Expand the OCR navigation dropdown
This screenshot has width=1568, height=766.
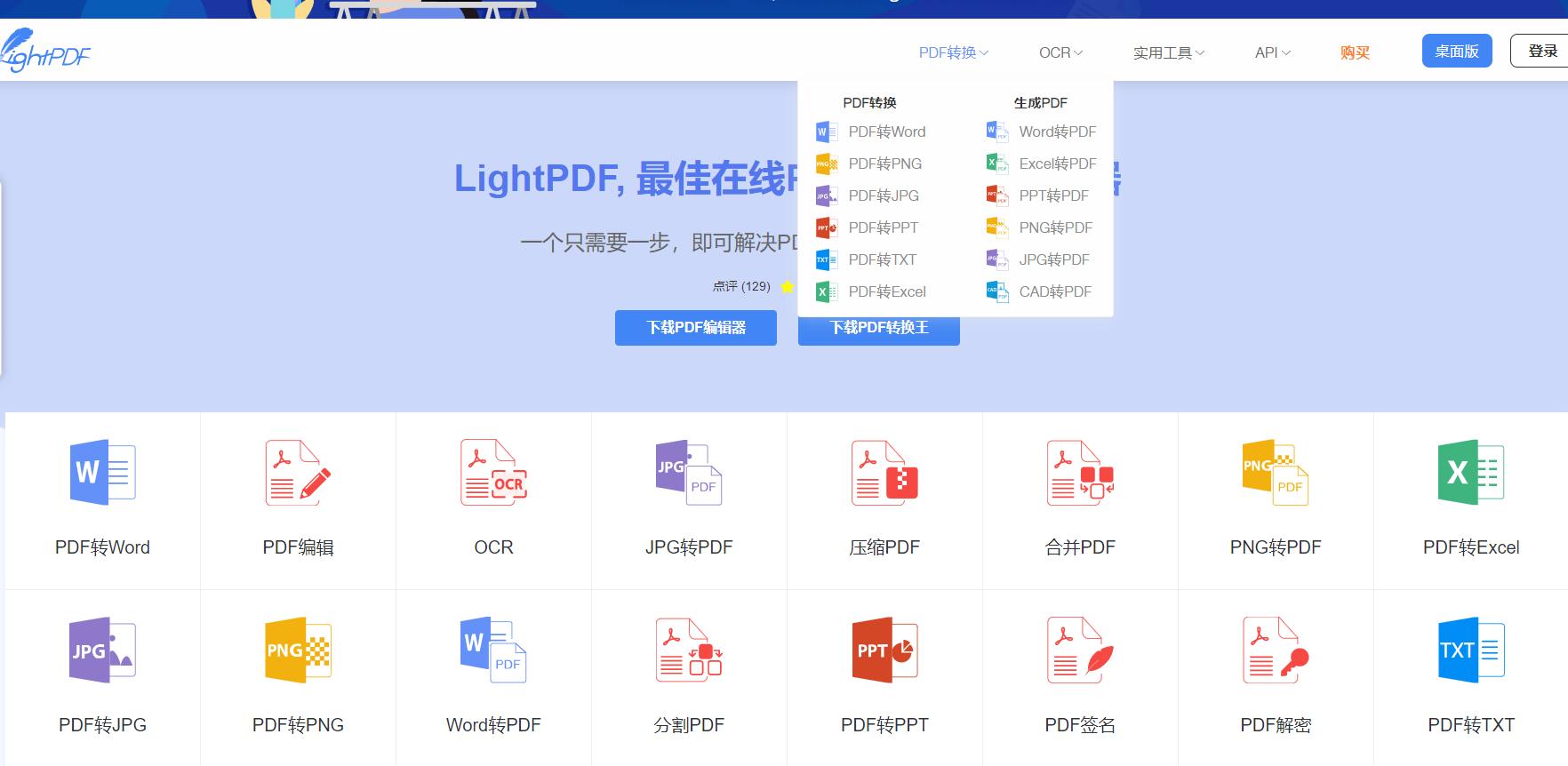pos(1060,52)
